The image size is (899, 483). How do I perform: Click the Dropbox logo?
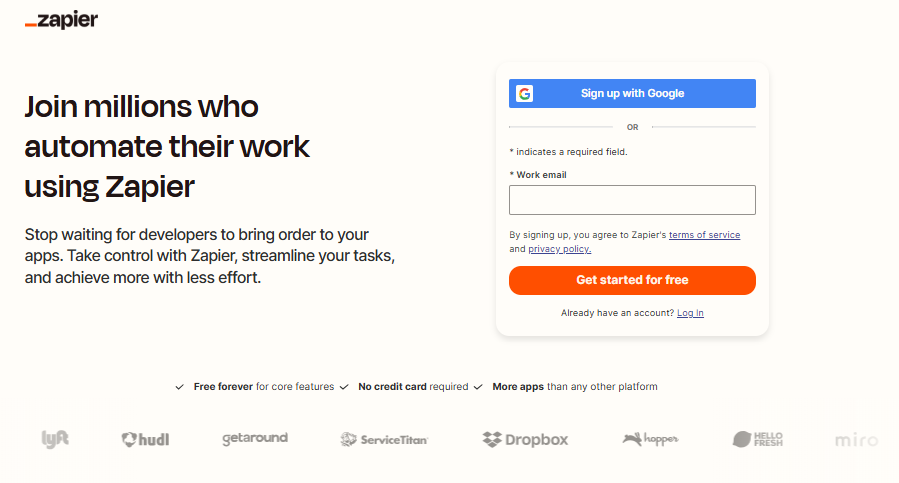(x=525, y=439)
